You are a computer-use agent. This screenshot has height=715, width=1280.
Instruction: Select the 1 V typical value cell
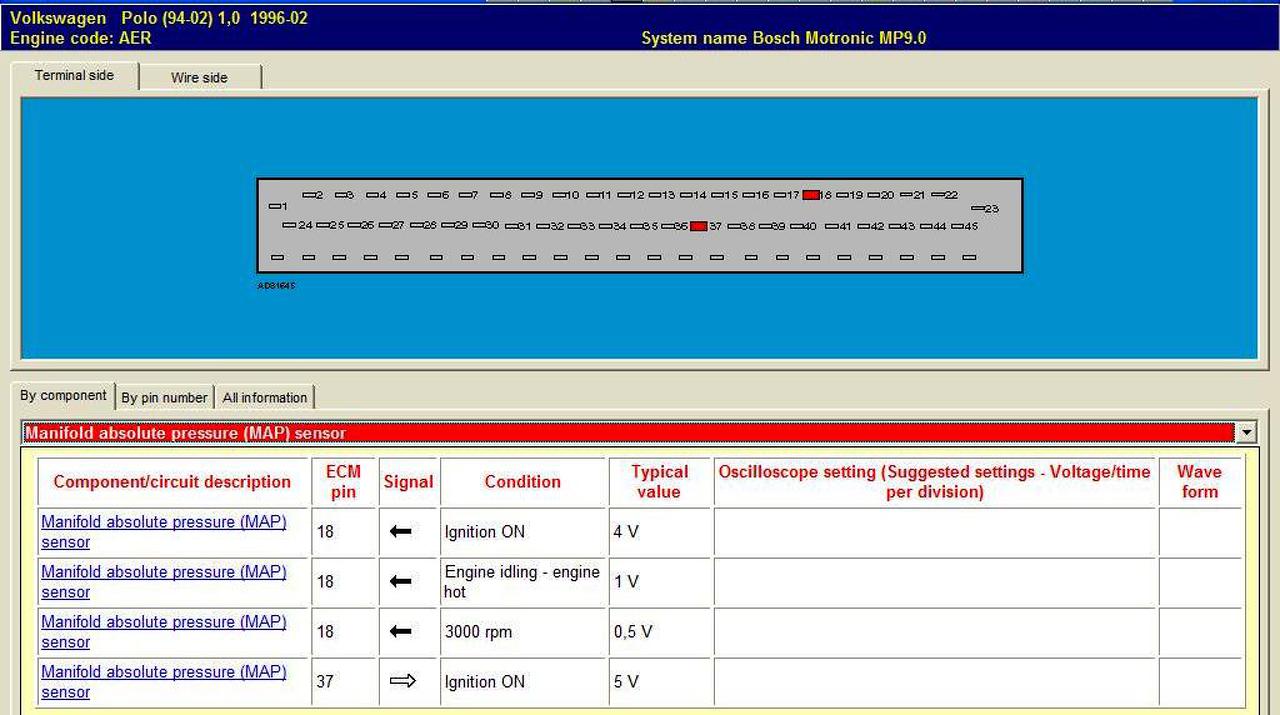coord(660,582)
